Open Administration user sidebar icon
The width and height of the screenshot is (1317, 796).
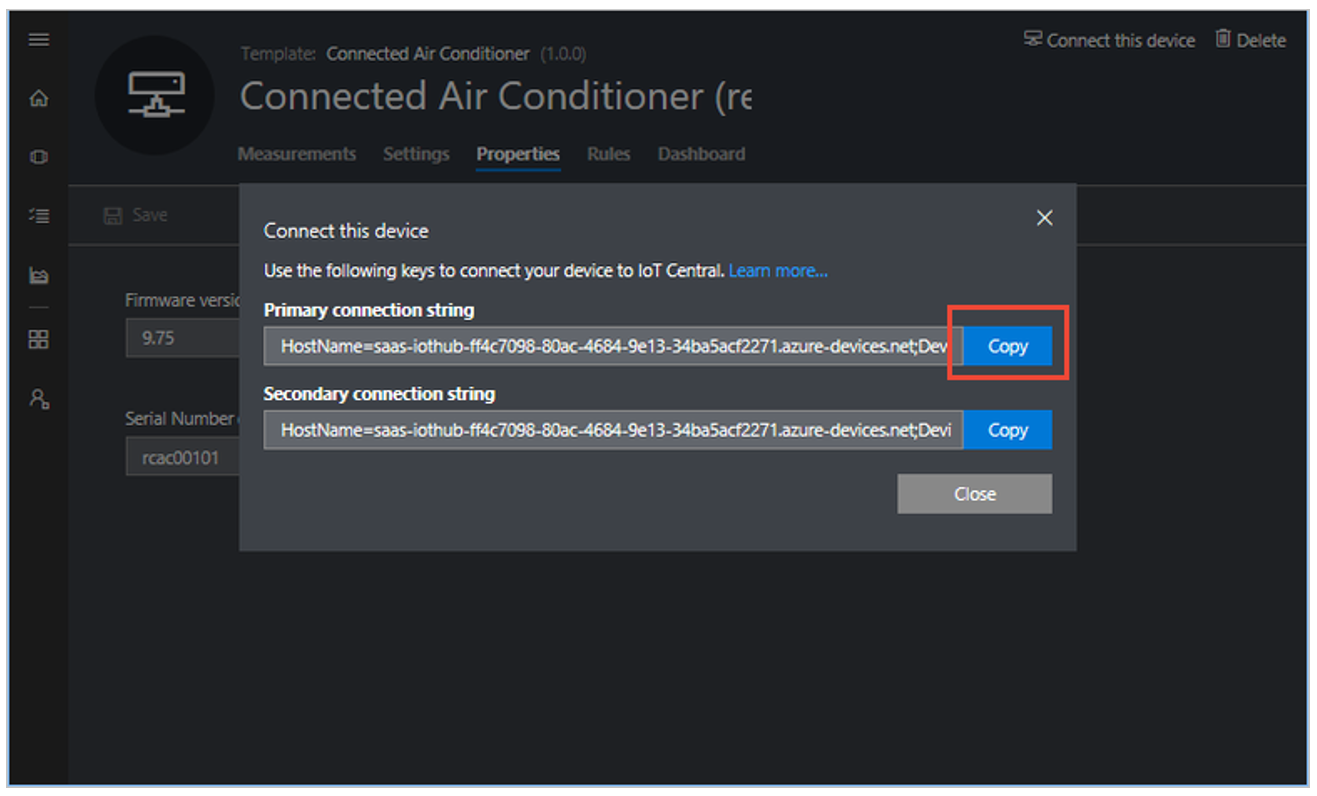tap(39, 398)
